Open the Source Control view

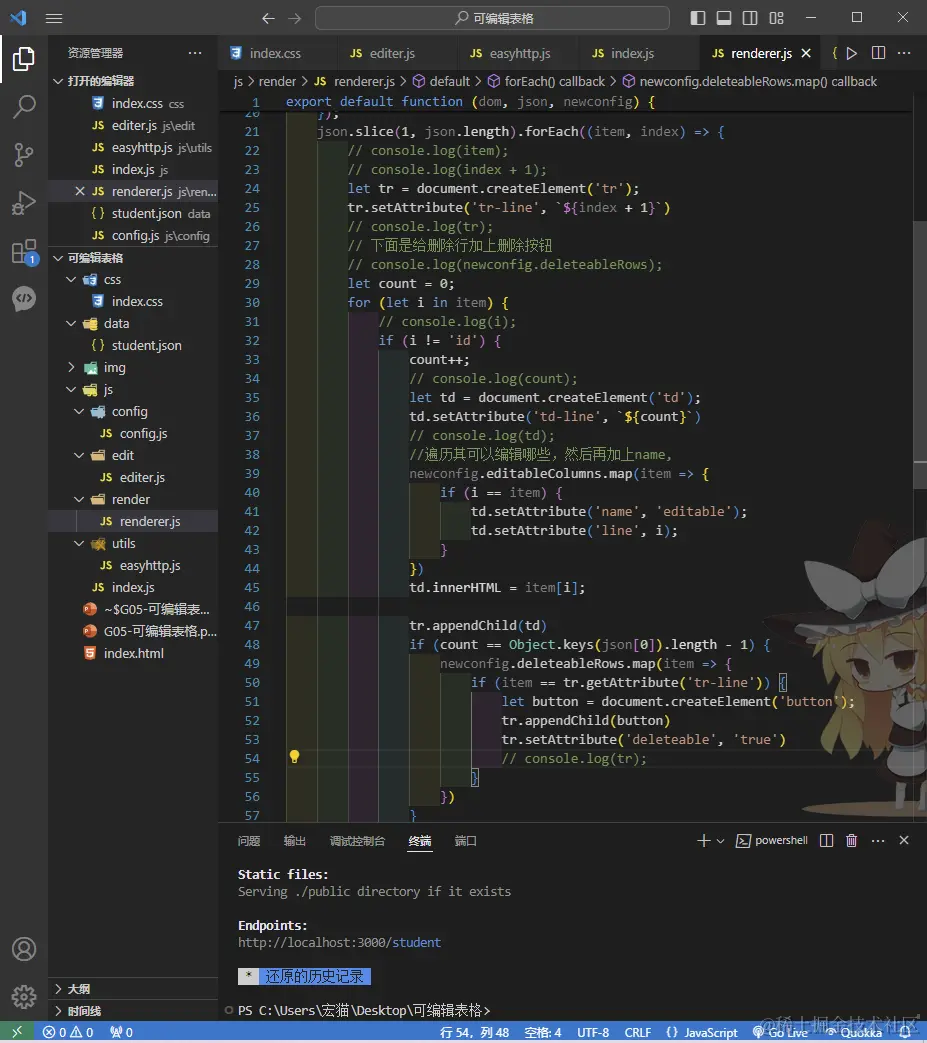tap(24, 154)
